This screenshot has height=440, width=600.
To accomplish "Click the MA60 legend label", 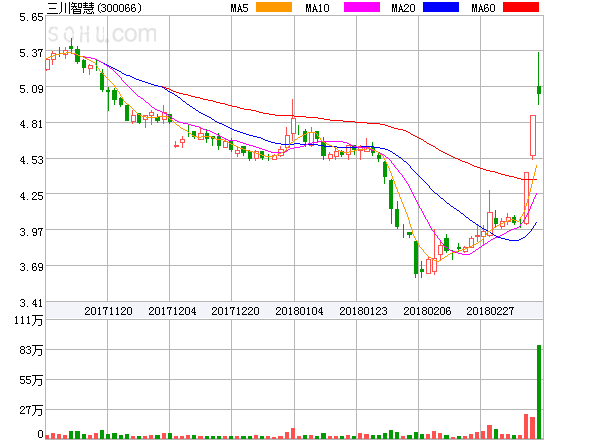I will click(x=483, y=8).
